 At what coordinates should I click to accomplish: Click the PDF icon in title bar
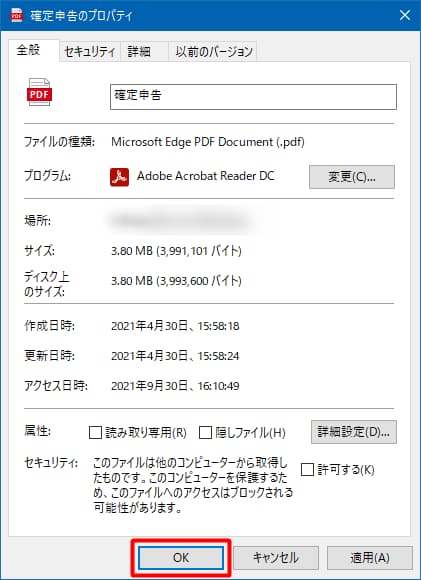click(17, 15)
